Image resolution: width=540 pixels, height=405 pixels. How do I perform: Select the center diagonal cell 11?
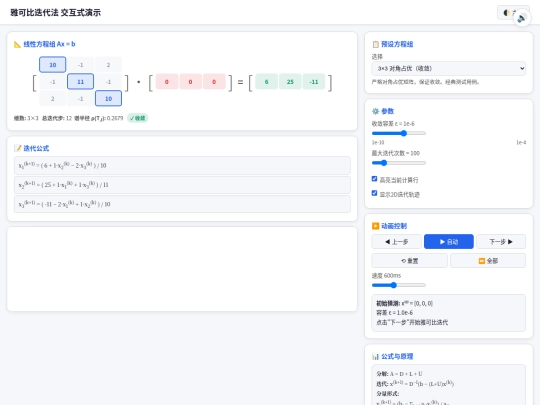(80, 82)
